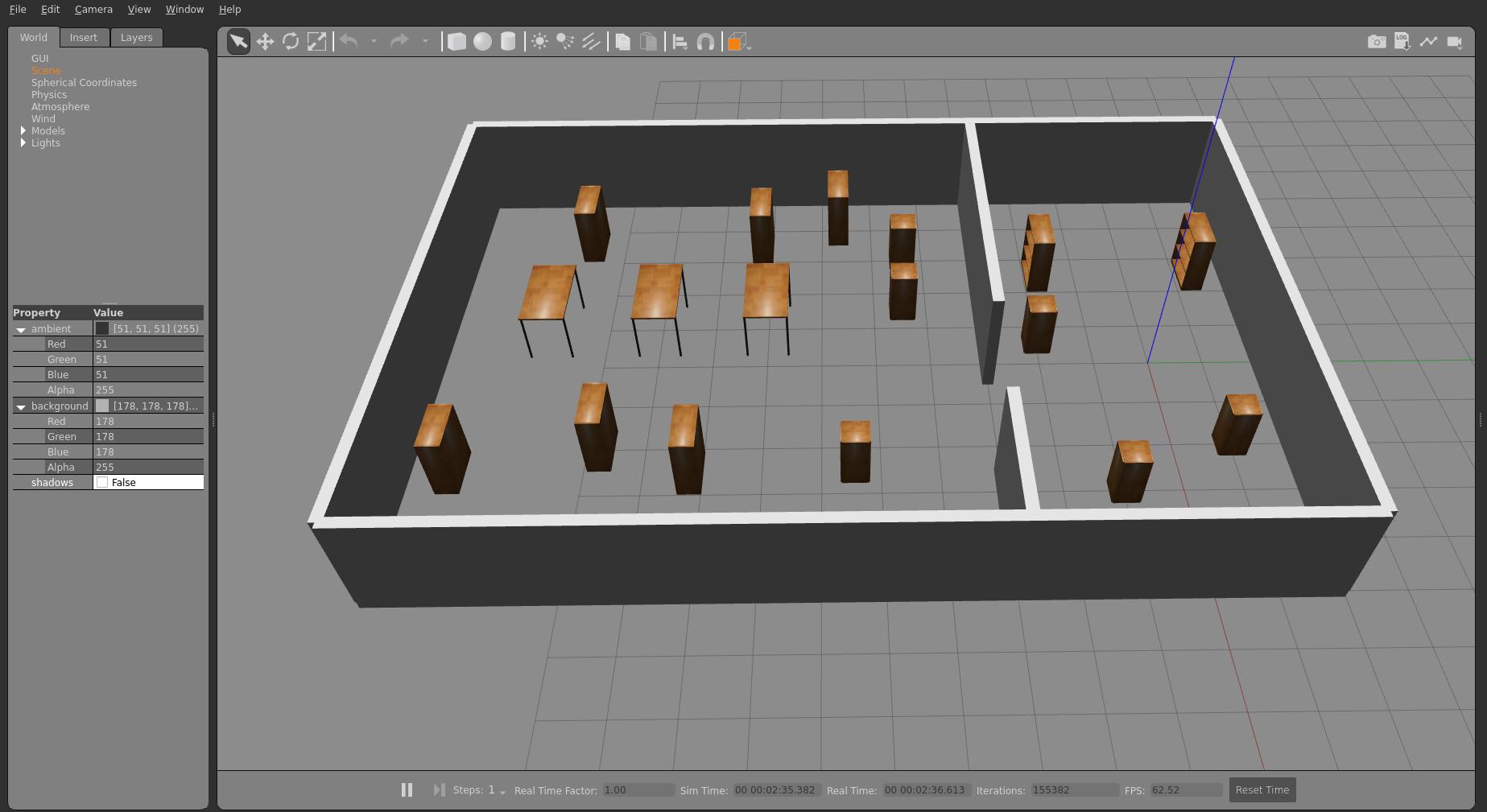
Task: Activate the rotate mode tool
Action: tap(291, 42)
